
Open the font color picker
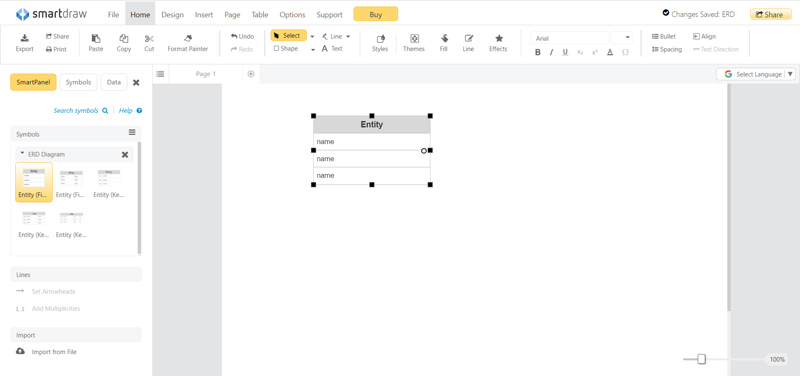pyautogui.click(x=610, y=52)
